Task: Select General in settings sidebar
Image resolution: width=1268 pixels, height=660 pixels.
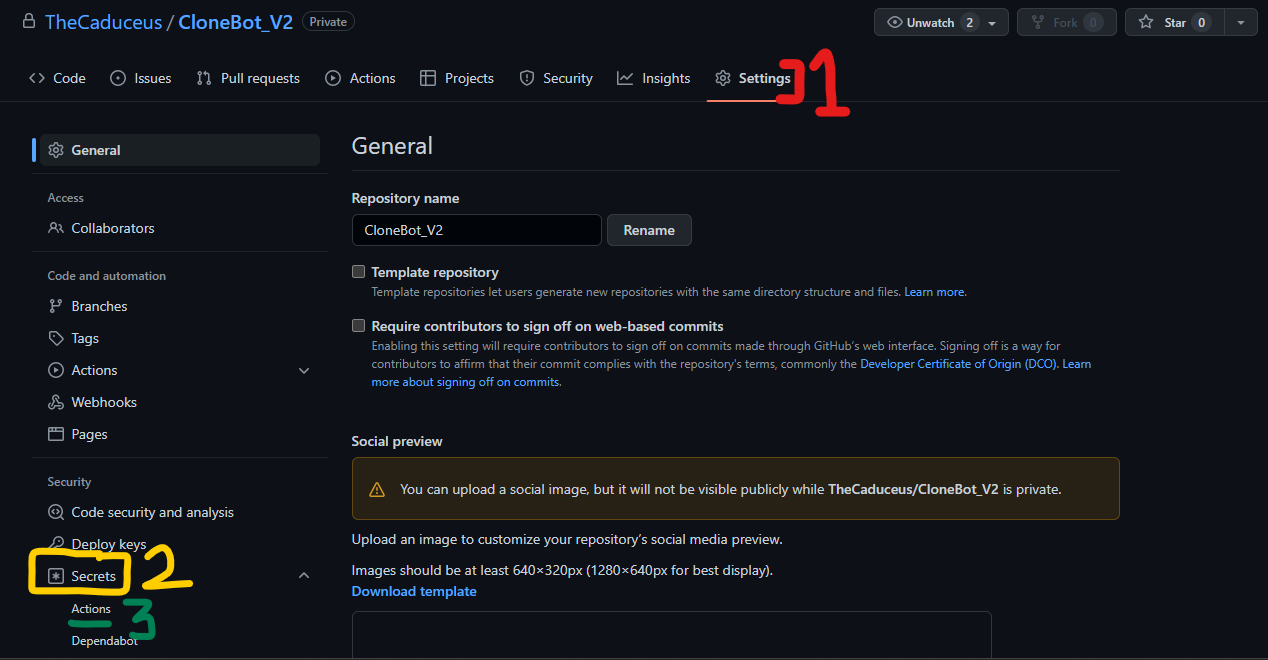Action: click(180, 150)
